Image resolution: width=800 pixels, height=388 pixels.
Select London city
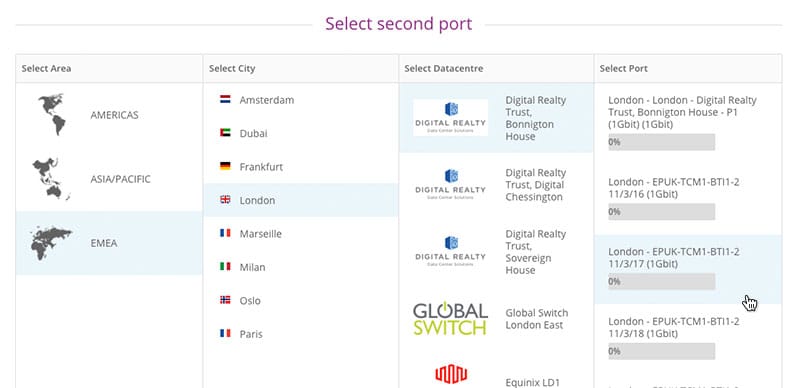(301, 200)
